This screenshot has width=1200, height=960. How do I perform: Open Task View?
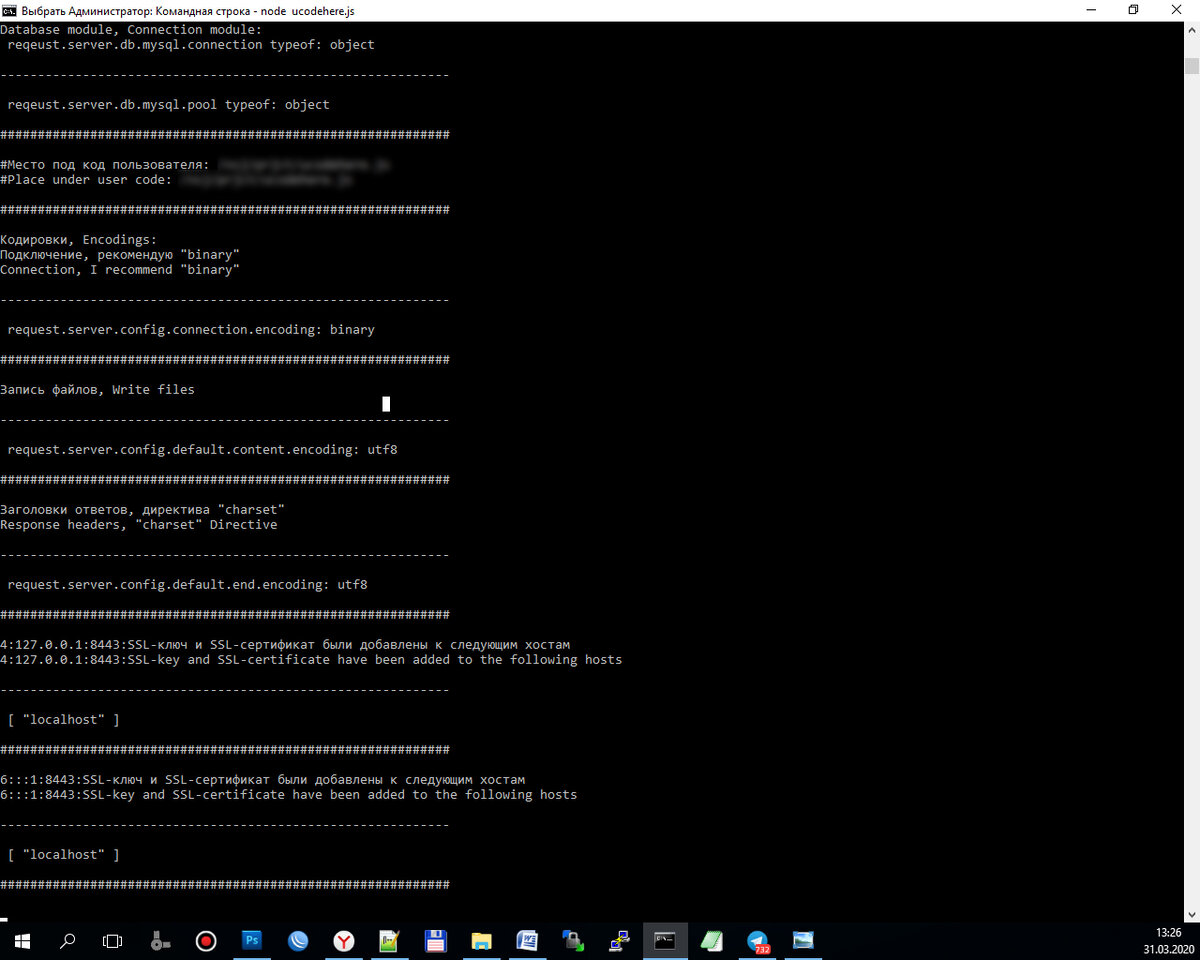coord(112,941)
